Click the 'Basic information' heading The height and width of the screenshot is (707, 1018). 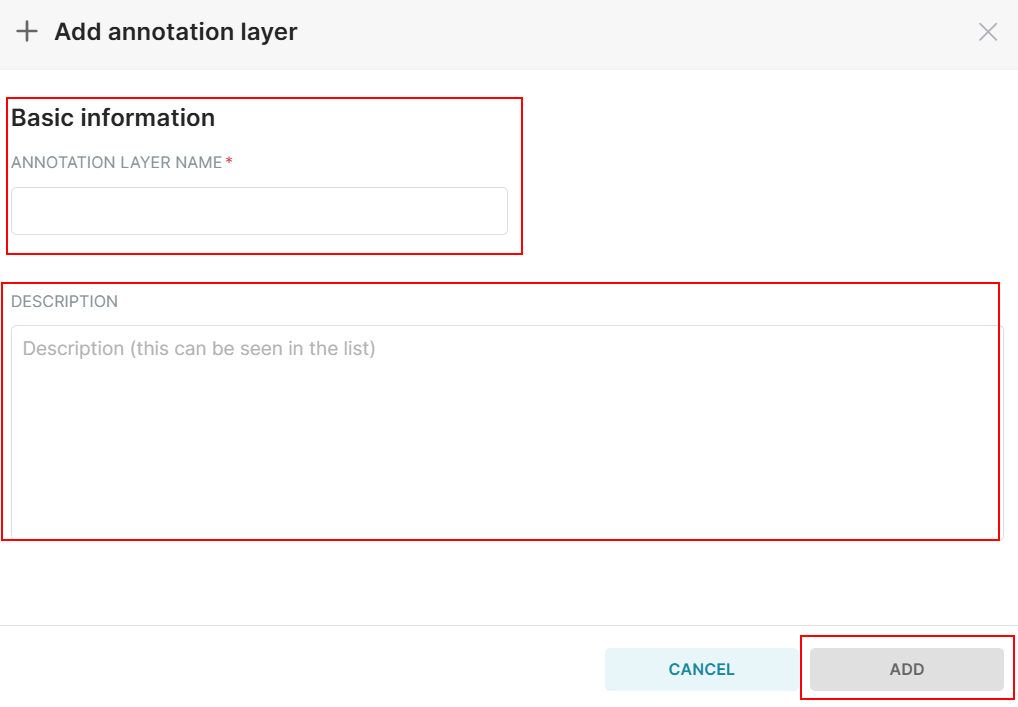tap(113, 118)
